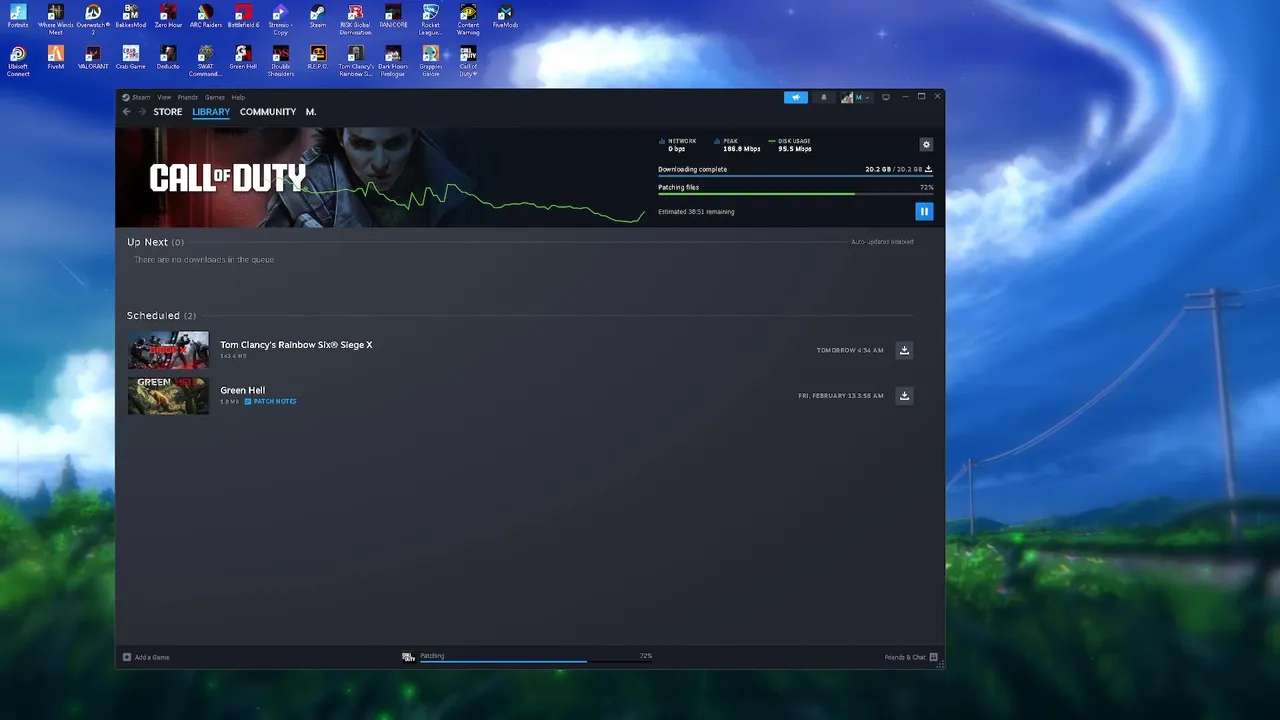Screen dimensions: 1280x720
Task: Open VALORANT desktop shortcut
Action: [x=93, y=58]
